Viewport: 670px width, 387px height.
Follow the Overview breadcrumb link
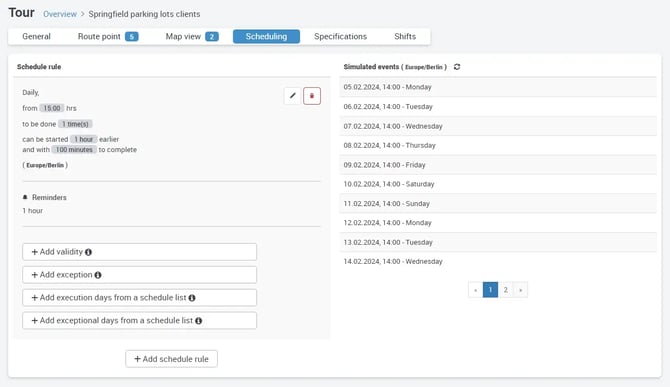click(x=60, y=14)
